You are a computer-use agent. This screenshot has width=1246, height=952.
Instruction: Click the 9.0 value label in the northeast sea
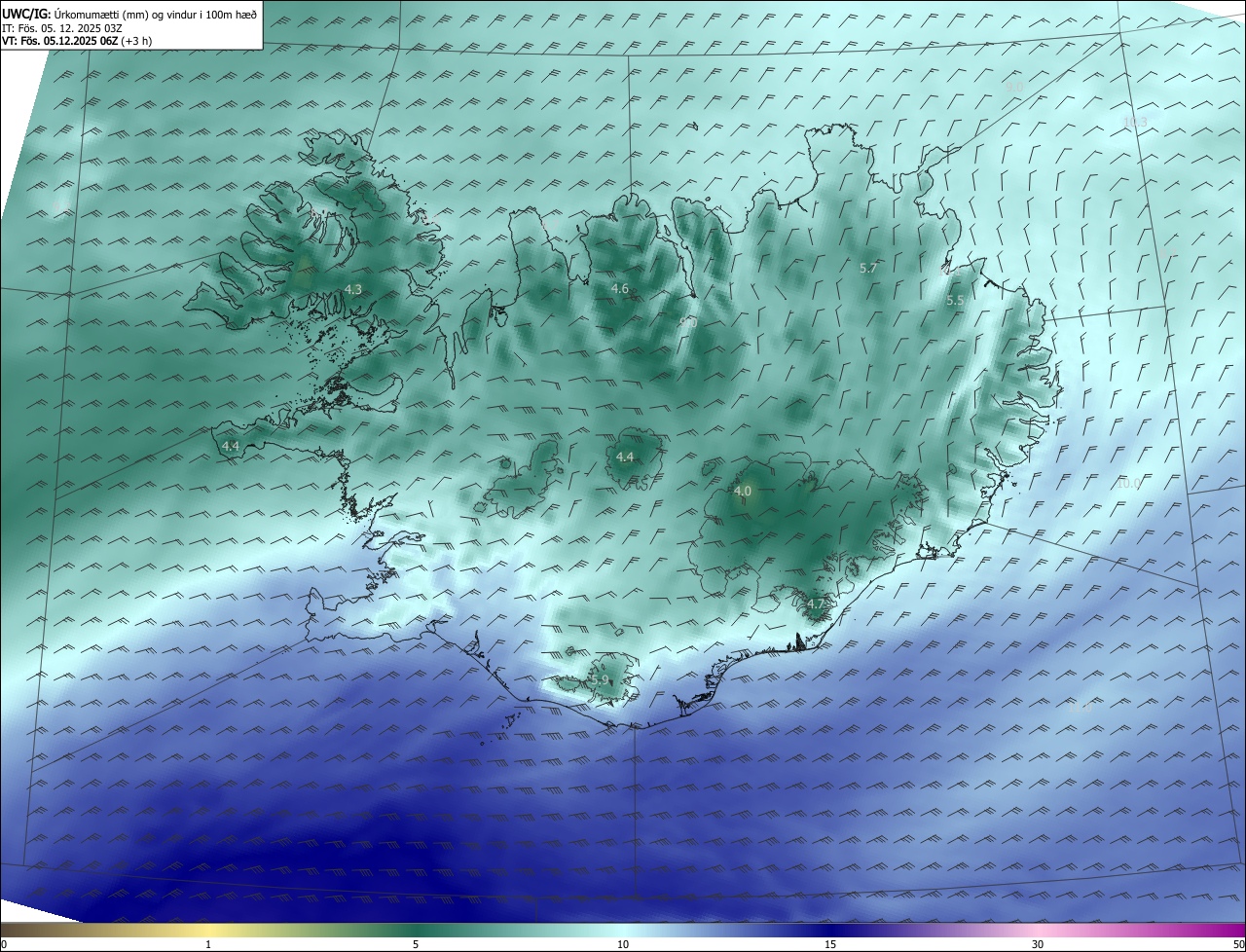point(1014,87)
